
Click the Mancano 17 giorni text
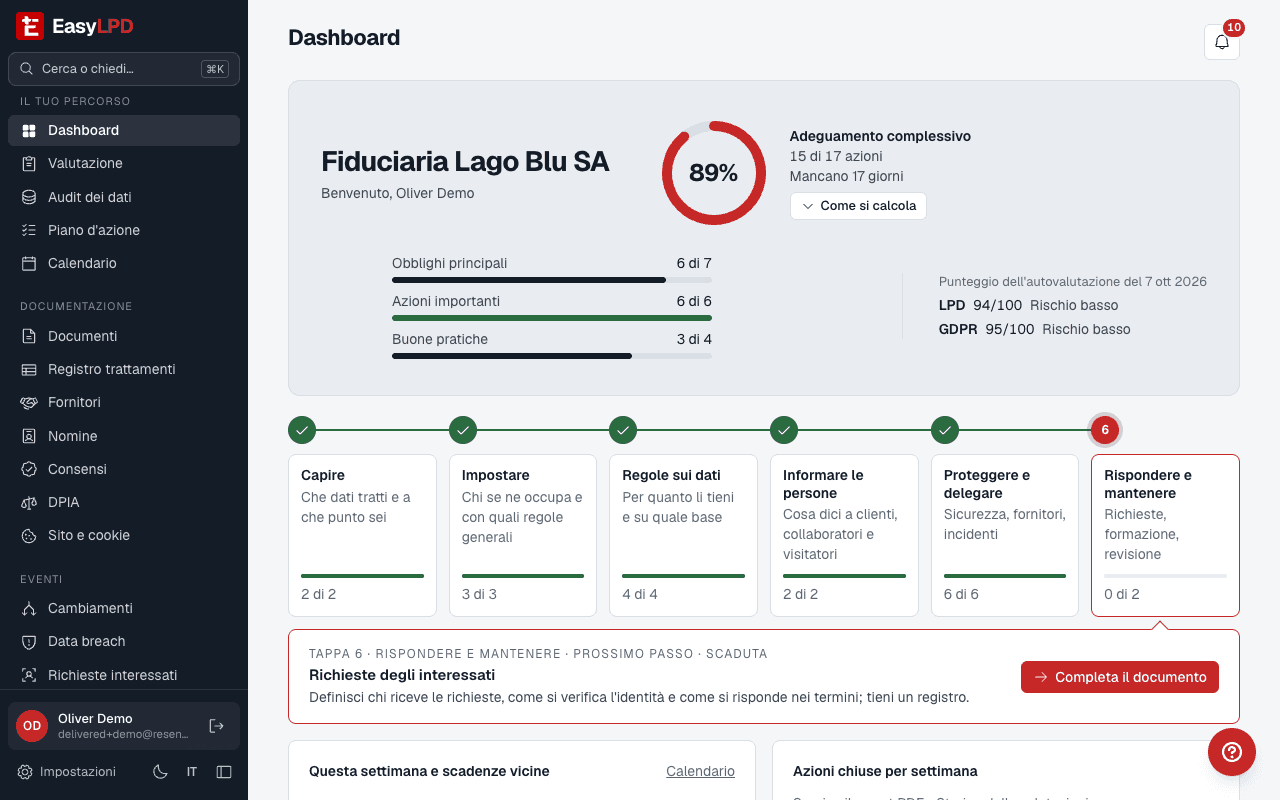click(x=846, y=176)
